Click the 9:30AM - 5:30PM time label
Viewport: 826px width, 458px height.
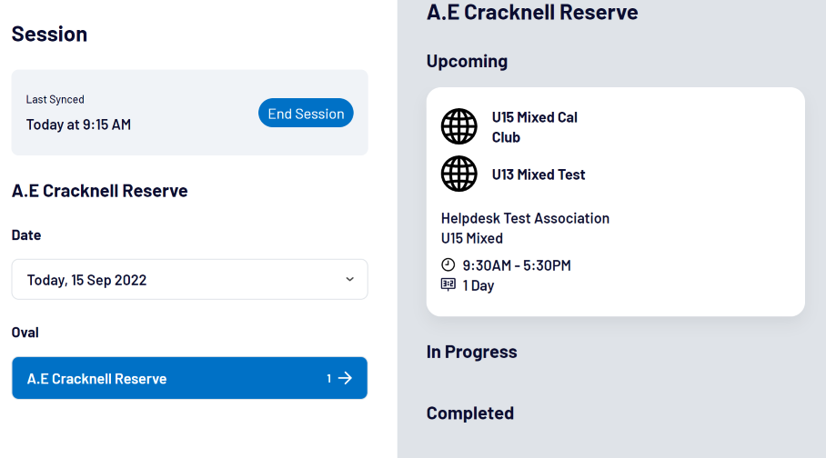pyautogui.click(x=516, y=265)
